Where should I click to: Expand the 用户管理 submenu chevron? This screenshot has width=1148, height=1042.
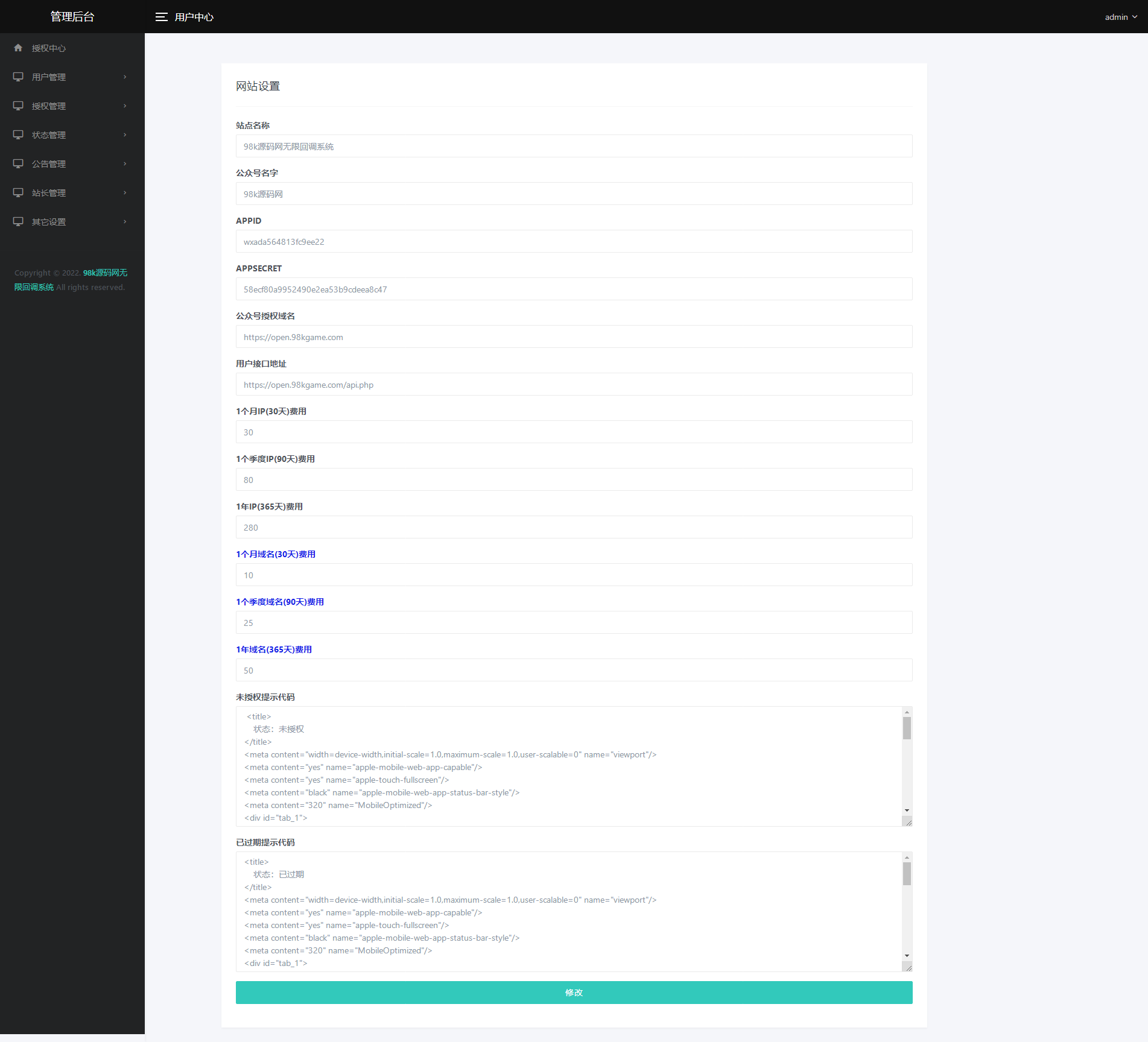point(125,77)
